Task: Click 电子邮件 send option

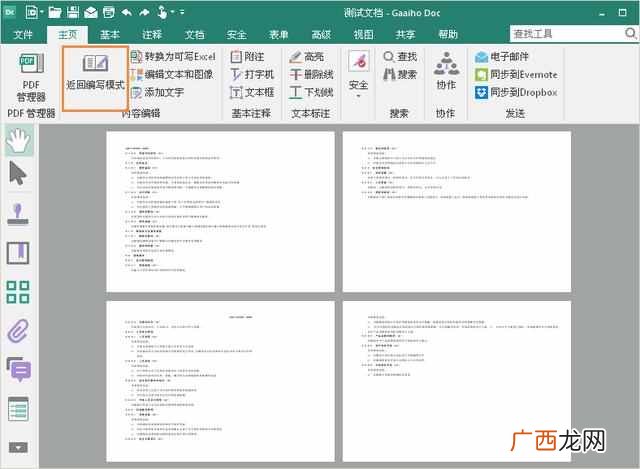Action: 502,56
